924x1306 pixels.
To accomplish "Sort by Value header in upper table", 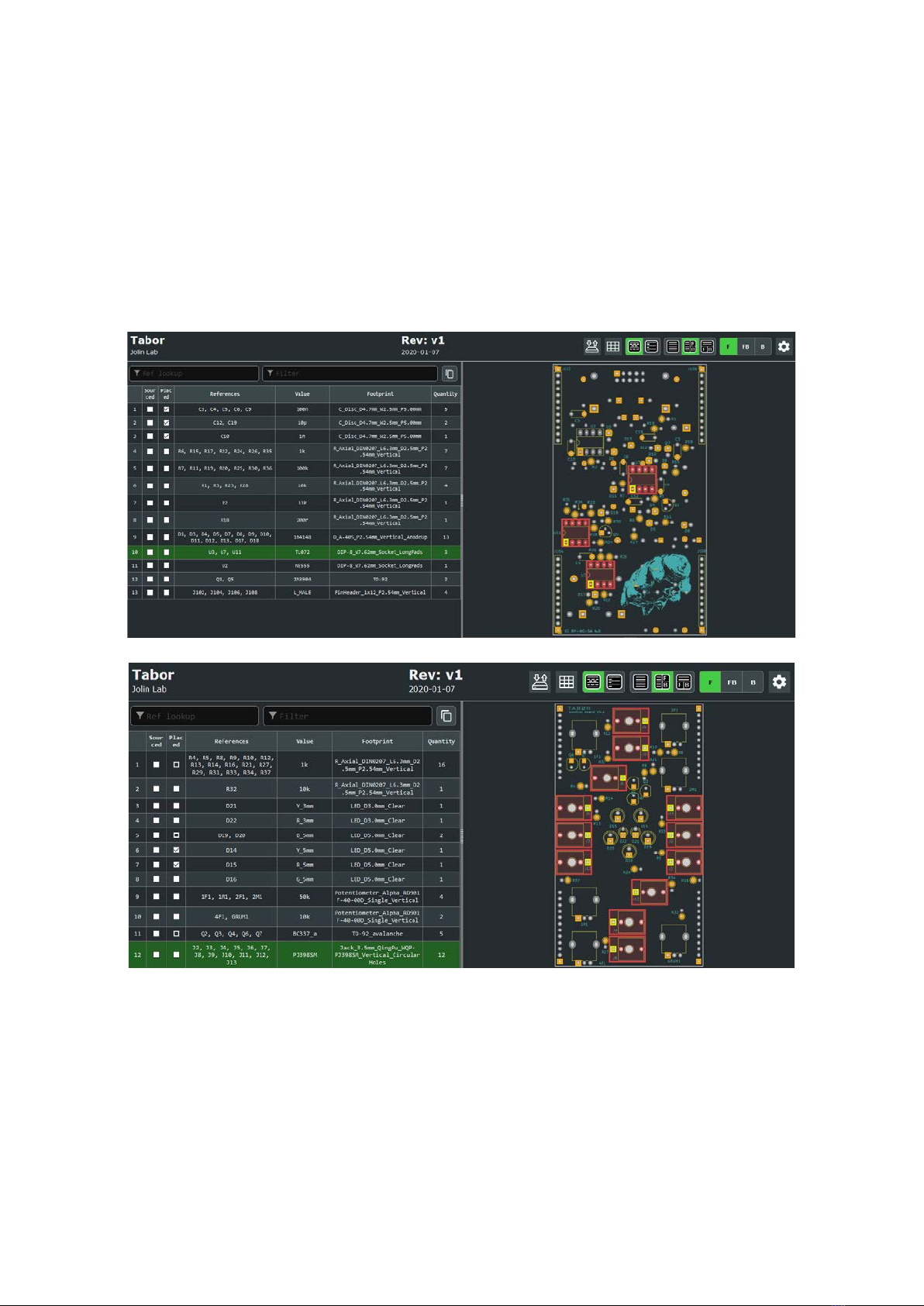I will tap(302, 394).
